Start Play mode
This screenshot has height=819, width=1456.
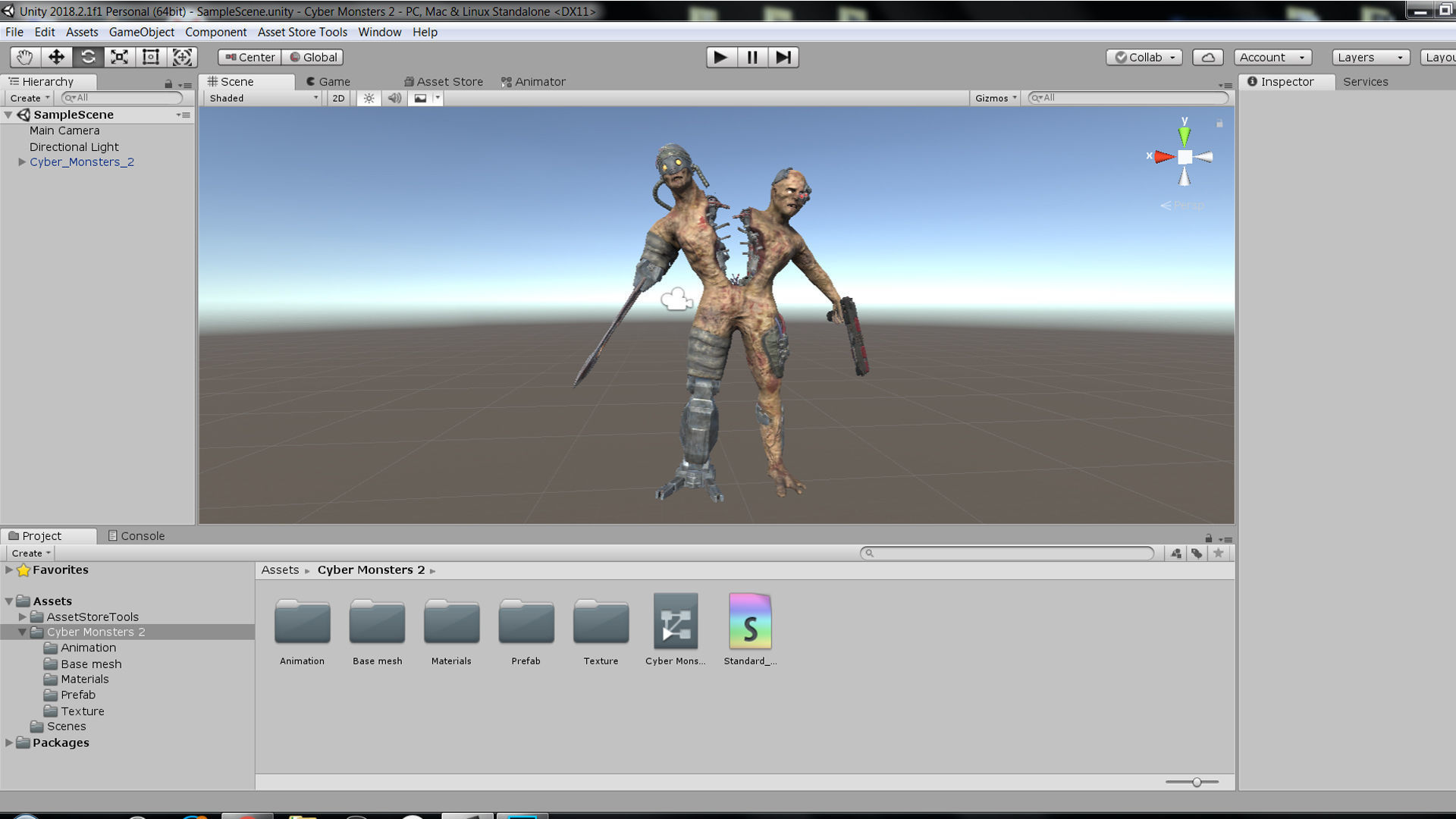pos(721,57)
